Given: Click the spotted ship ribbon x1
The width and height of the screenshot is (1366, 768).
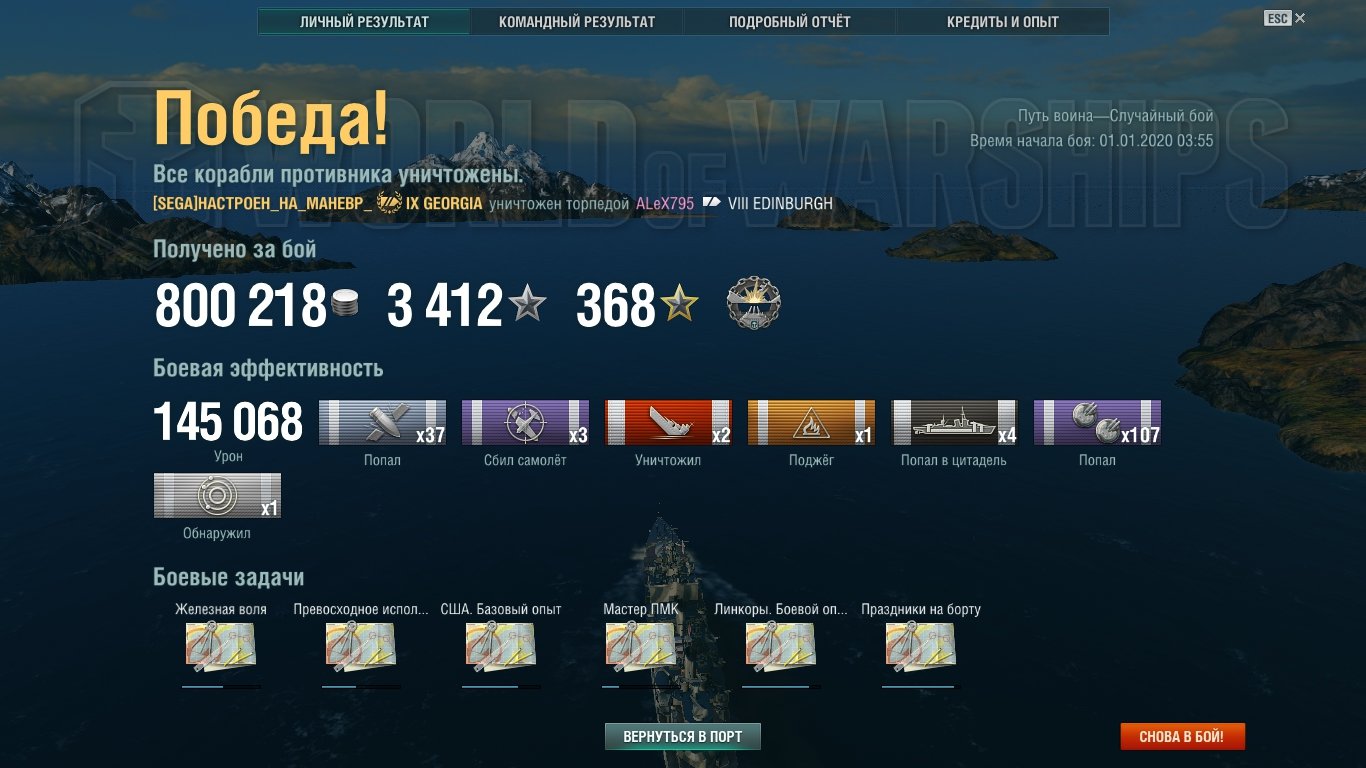Looking at the screenshot, I should point(217,496).
